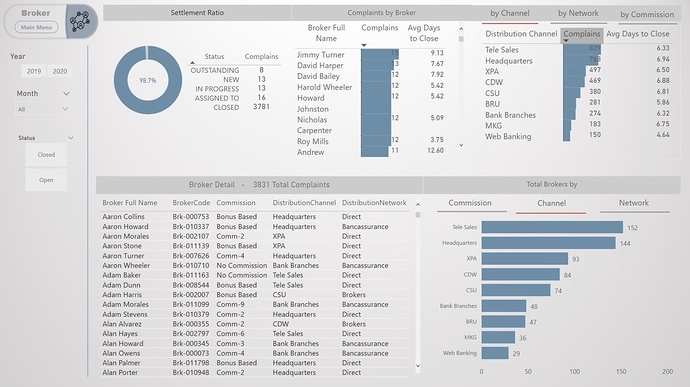The image size is (690, 387).
Task: Sort broker table by Complains header
Action: click(379, 28)
